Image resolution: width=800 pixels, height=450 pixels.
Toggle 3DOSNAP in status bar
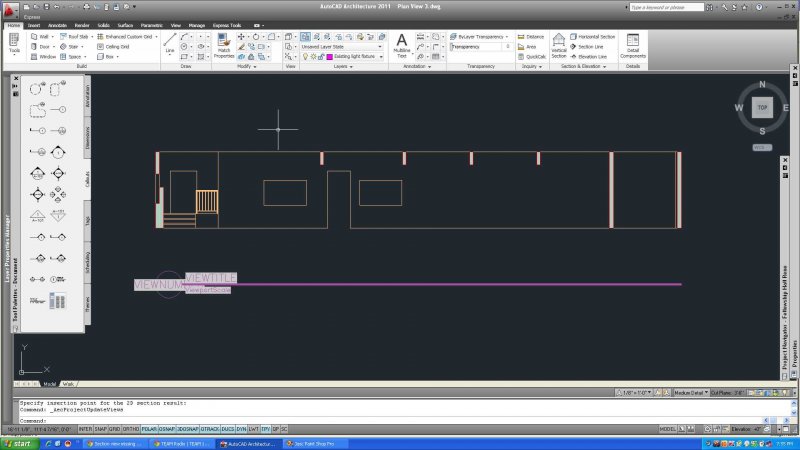[187, 430]
